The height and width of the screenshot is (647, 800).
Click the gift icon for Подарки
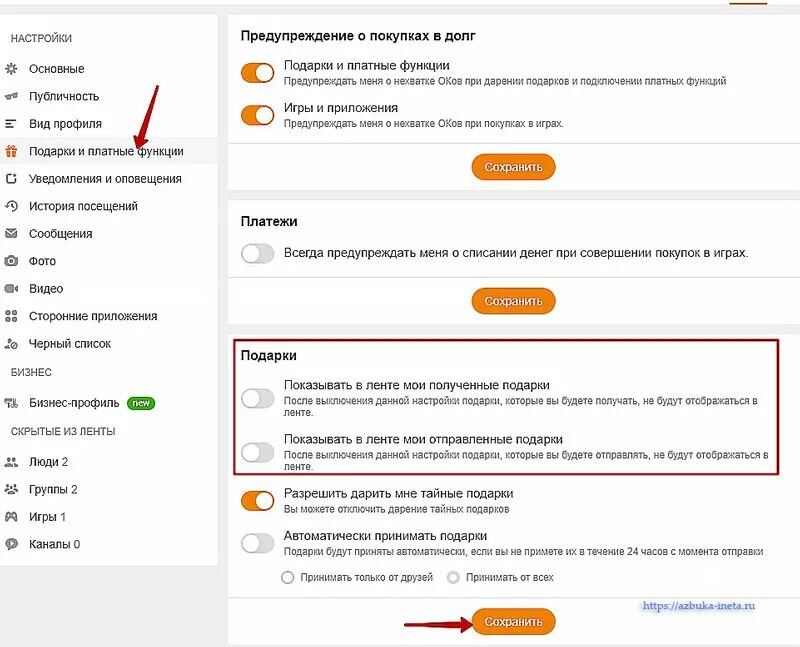[x=12, y=152]
